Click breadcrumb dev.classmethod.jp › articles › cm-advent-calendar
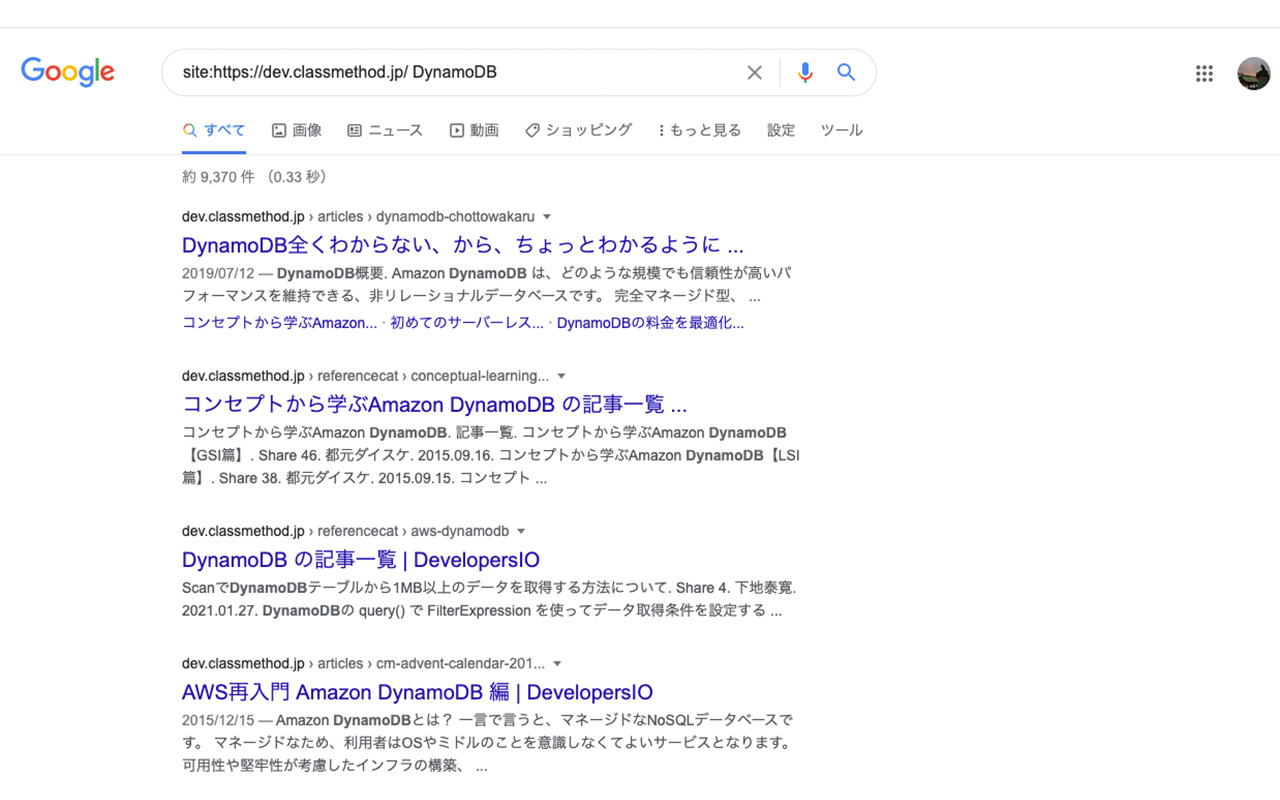The height and width of the screenshot is (800, 1280). coord(363,664)
